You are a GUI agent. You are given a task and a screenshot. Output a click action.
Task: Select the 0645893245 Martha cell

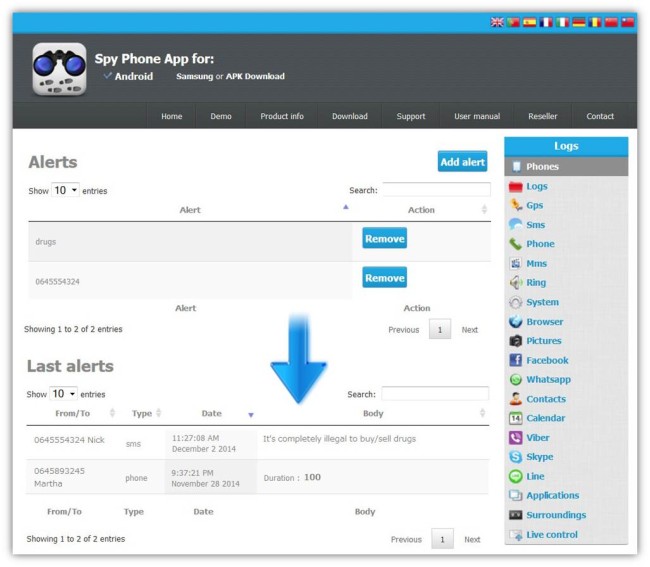[x=59, y=477]
